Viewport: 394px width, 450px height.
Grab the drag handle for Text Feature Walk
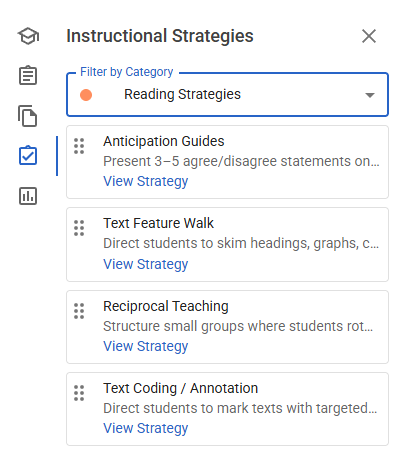pyautogui.click(x=79, y=228)
